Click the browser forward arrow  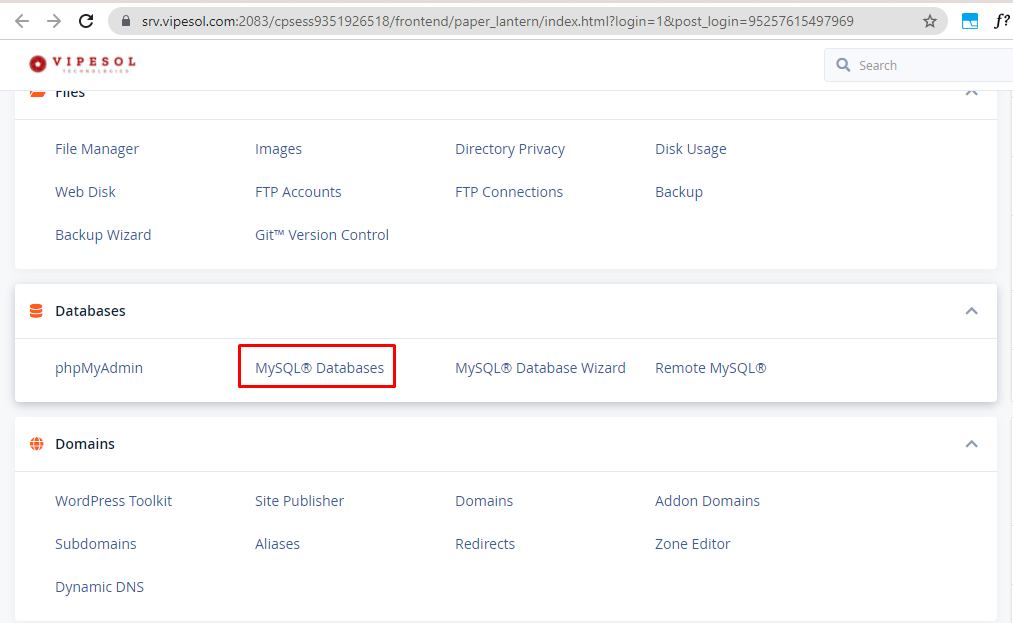tap(54, 21)
